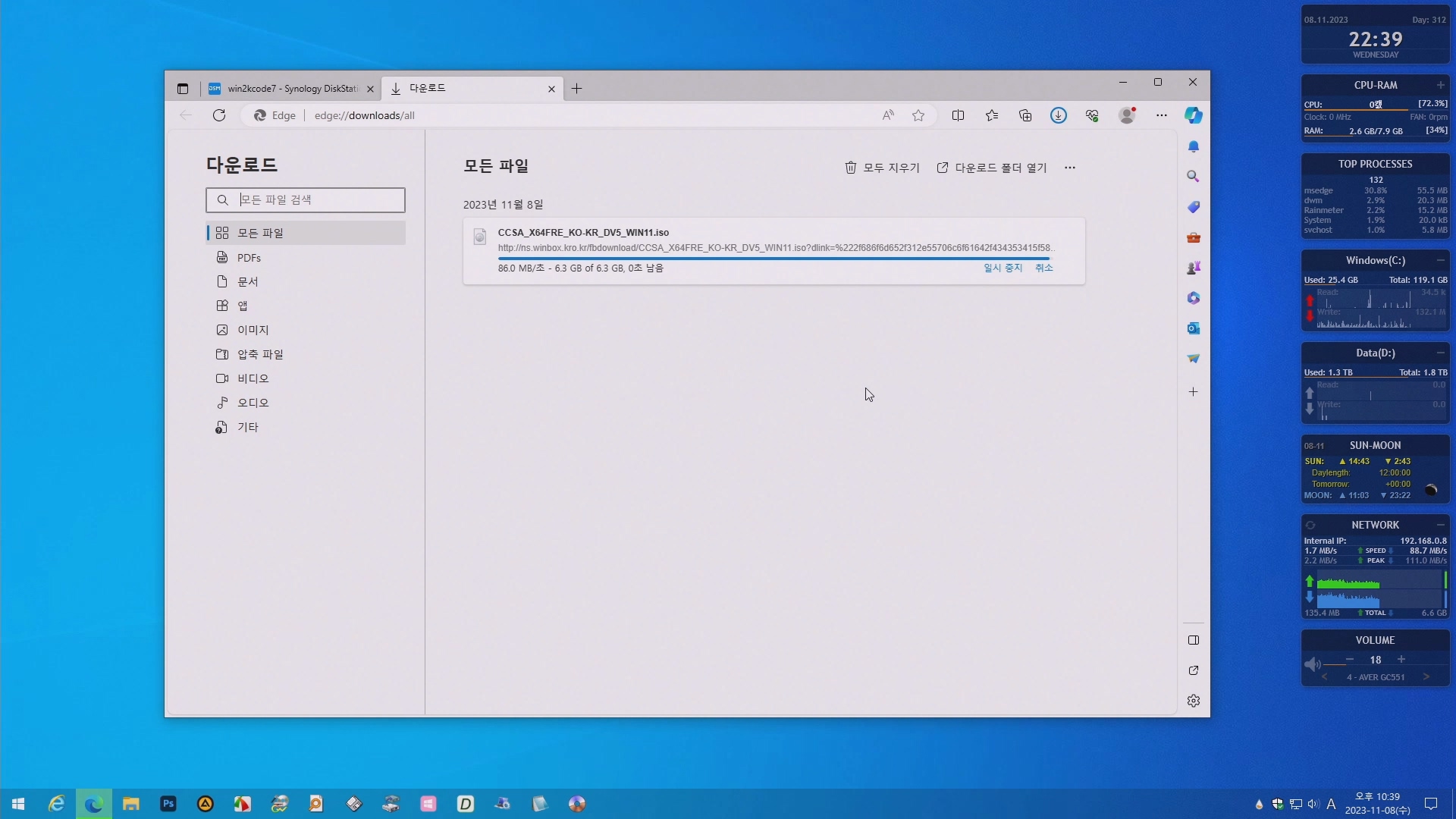The width and height of the screenshot is (1456, 819).
Task: Click 다운로드 폴더 열기 button
Action: tap(991, 168)
